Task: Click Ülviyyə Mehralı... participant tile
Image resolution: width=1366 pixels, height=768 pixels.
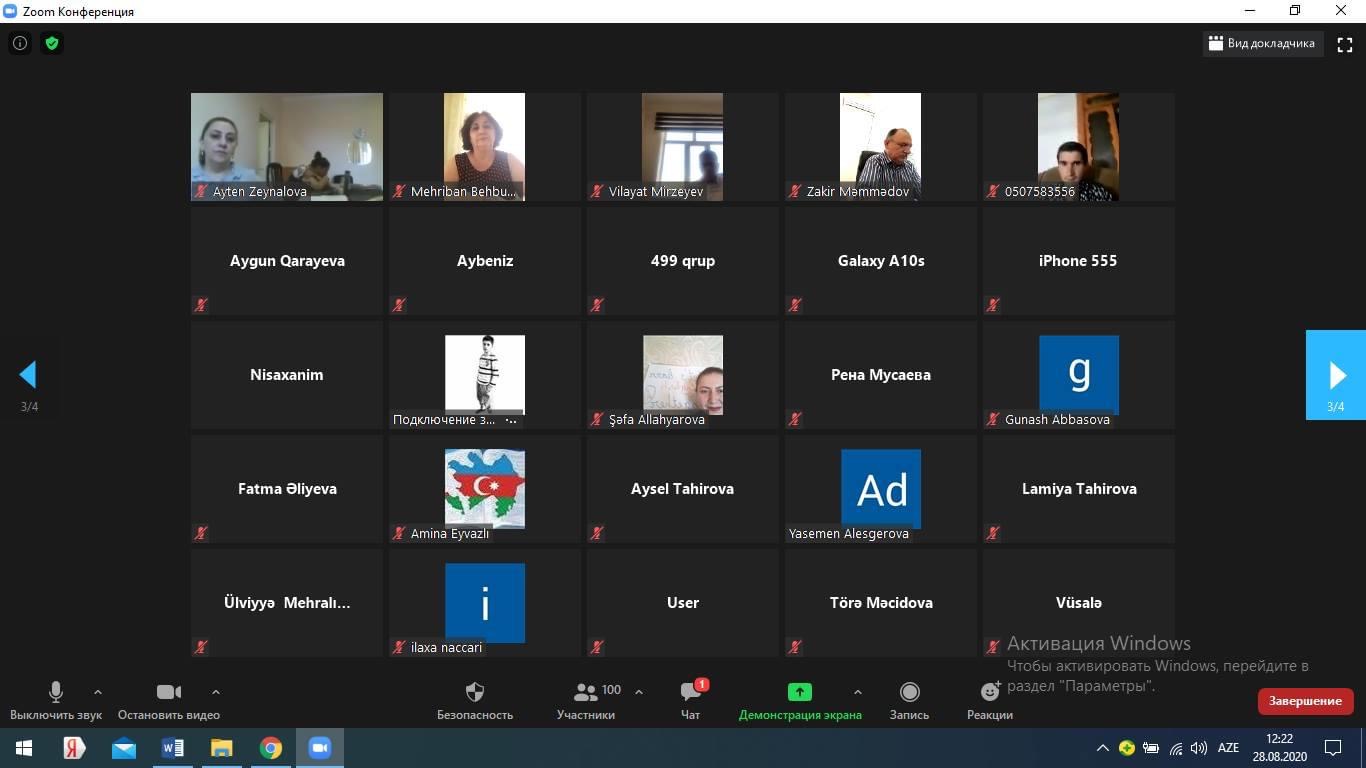Action: [287, 603]
